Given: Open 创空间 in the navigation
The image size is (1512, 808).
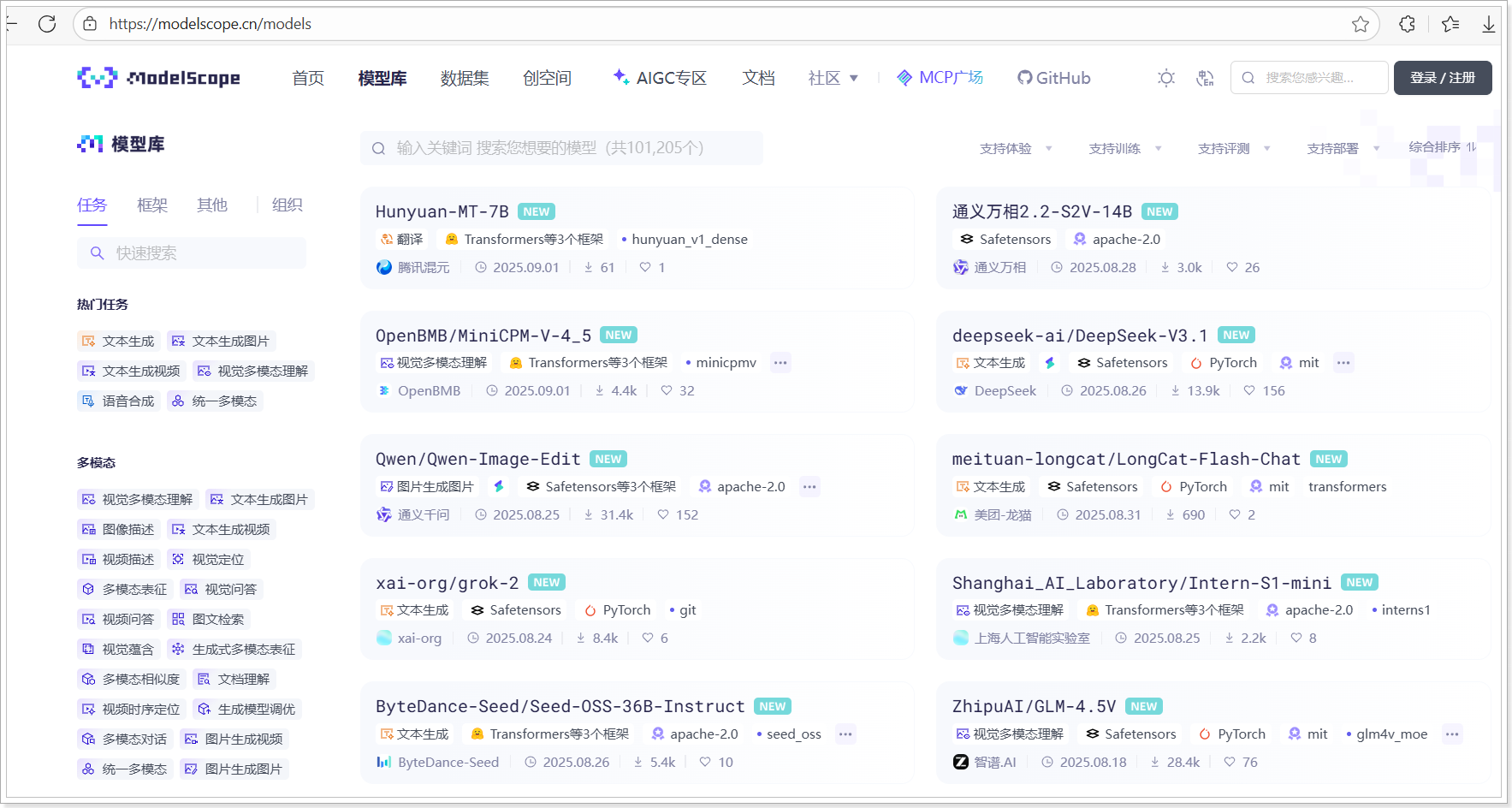Looking at the screenshot, I should coord(547,78).
